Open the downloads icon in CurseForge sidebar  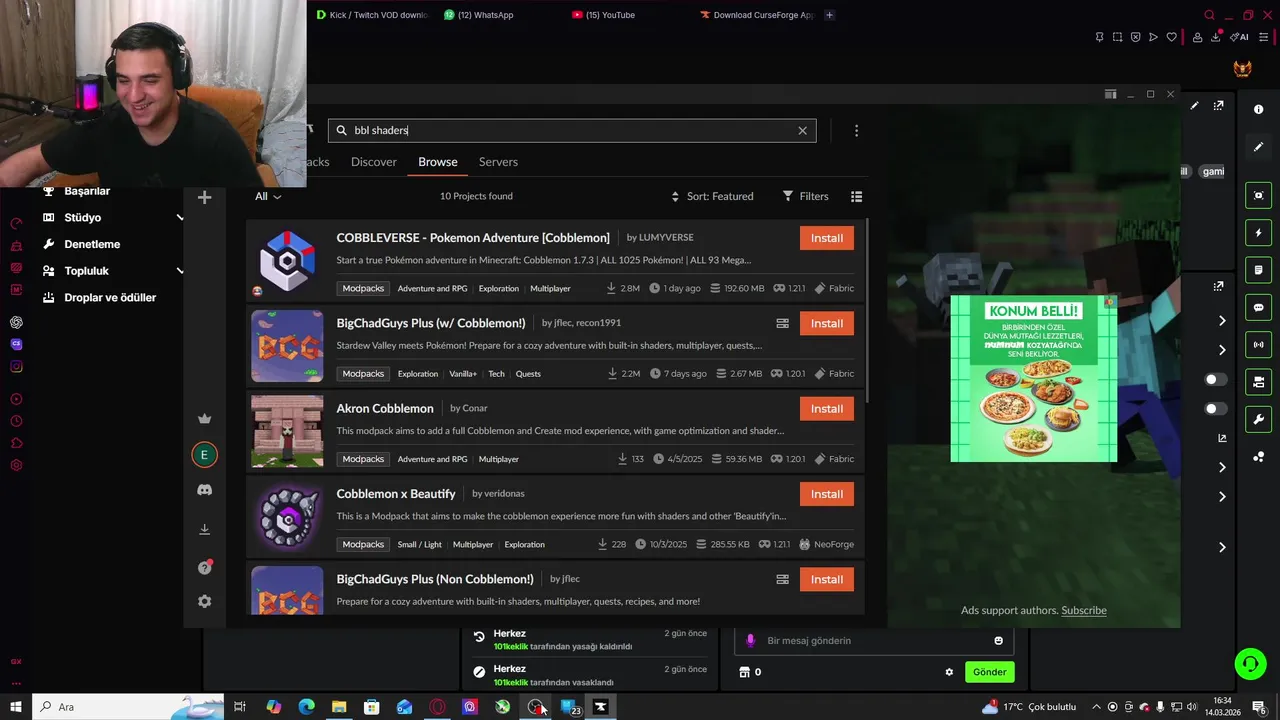pyautogui.click(x=204, y=529)
